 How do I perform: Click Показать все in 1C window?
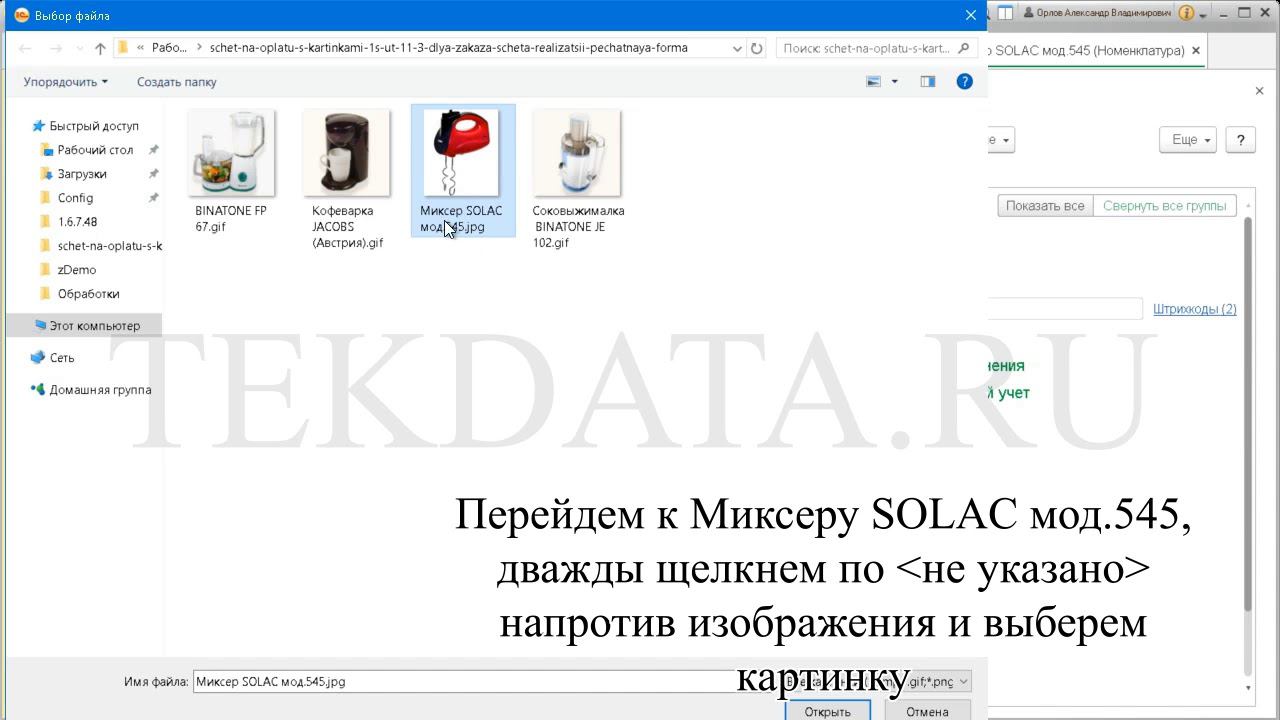[x=1044, y=206]
